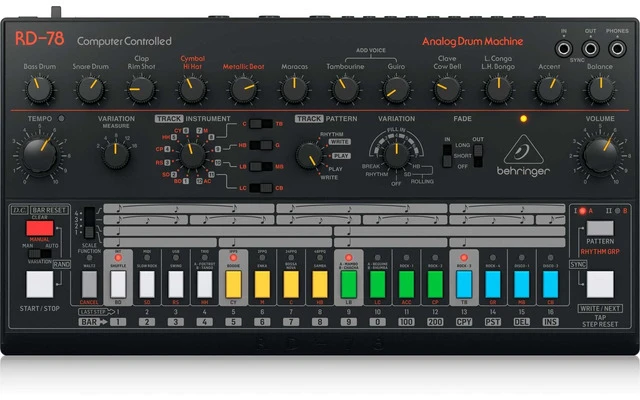Flip the LC / CB voice switch
The width and height of the screenshot is (640, 400).
(261, 188)
